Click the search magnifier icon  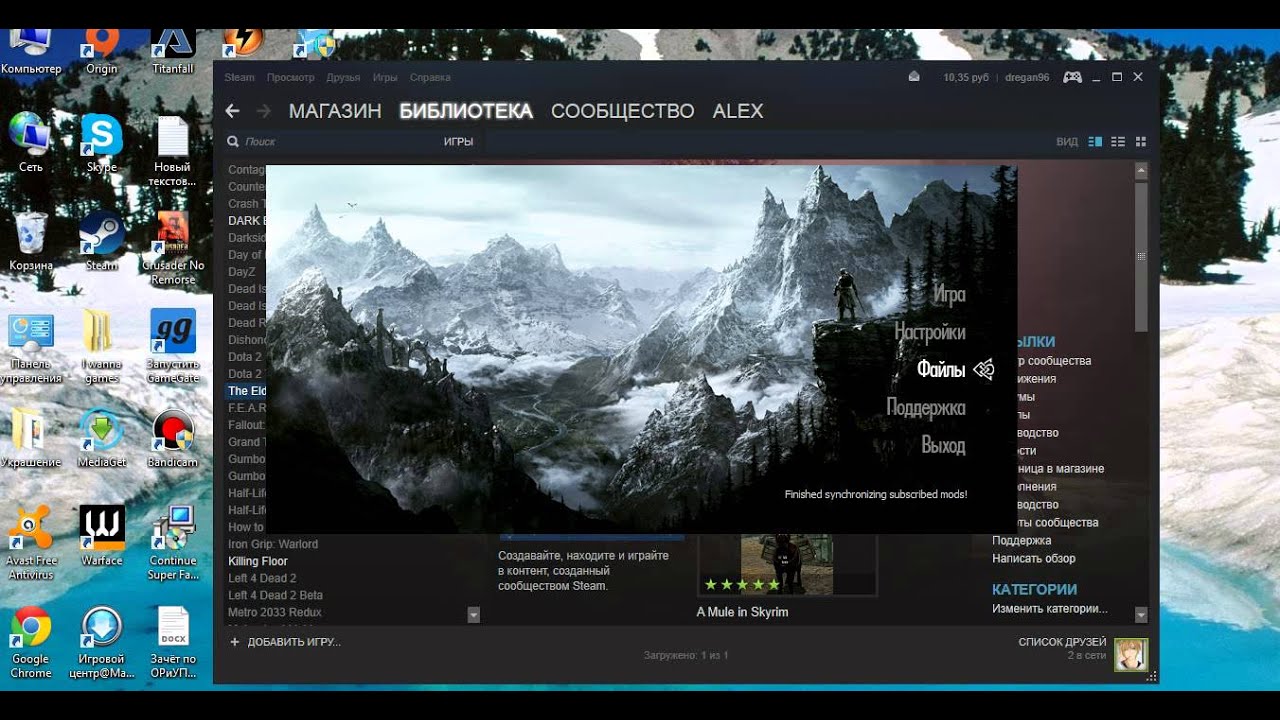[x=233, y=142]
